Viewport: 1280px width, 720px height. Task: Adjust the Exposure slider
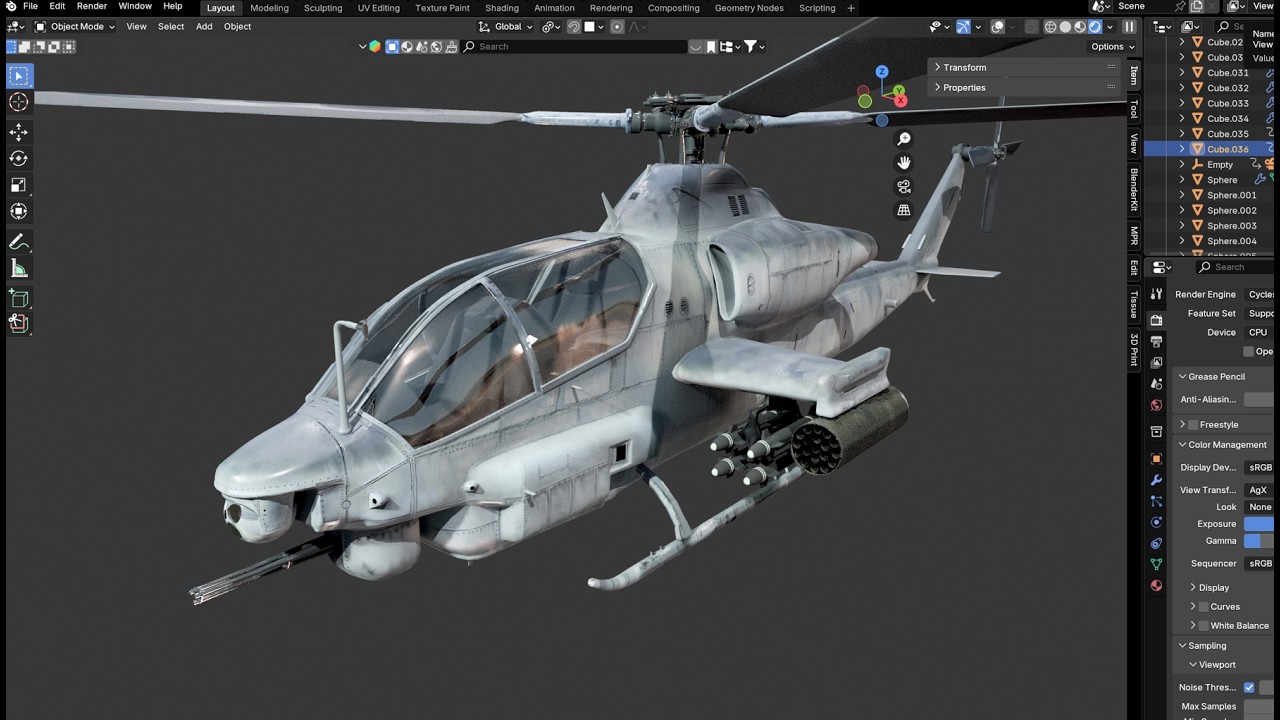click(x=1261, y=524)
